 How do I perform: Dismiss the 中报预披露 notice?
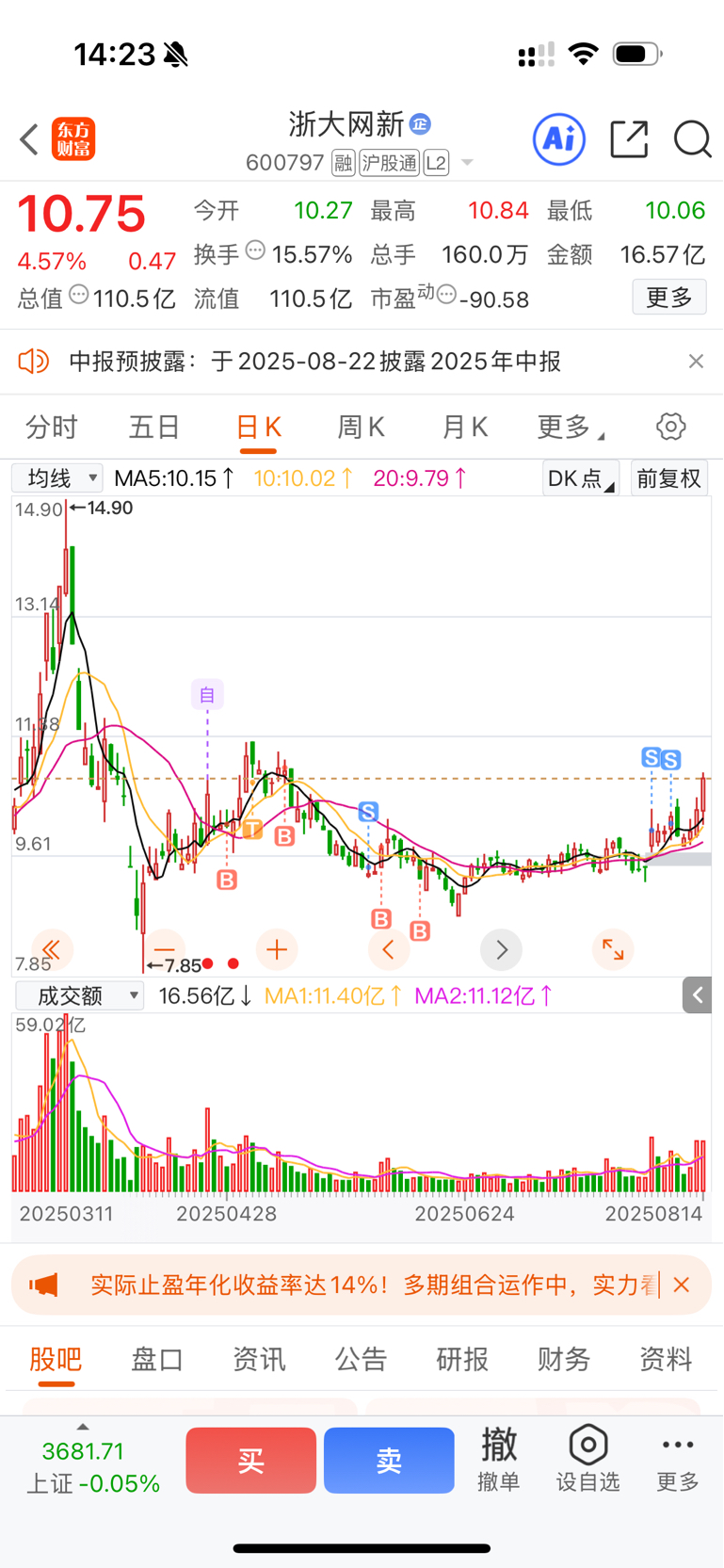(696, 361)
